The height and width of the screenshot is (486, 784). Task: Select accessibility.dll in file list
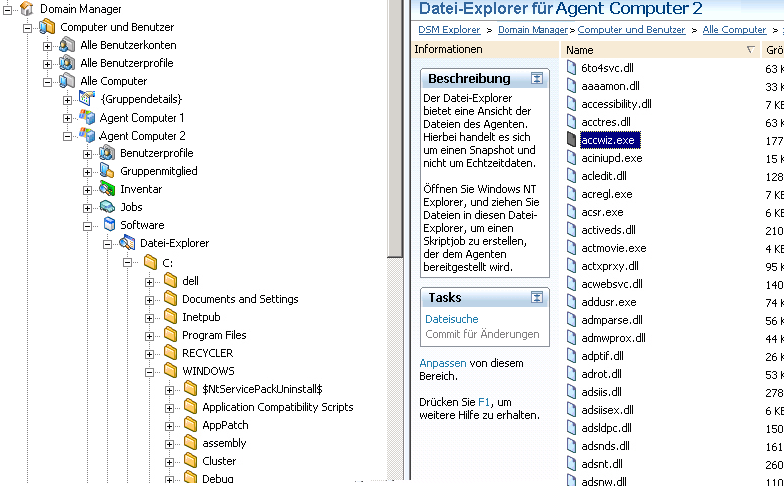point(616,104)
